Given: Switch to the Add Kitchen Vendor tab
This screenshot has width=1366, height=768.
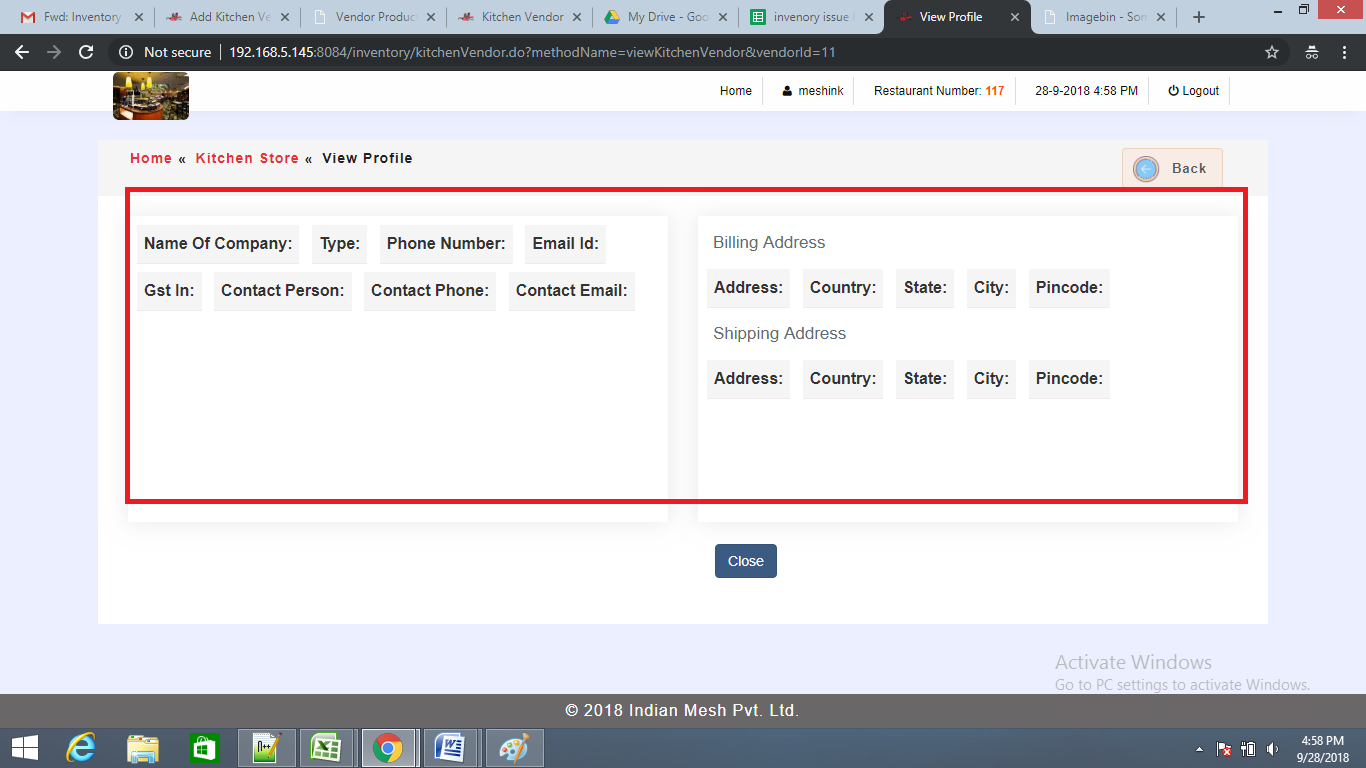Looking at the screenshot, I should [228, 17].
